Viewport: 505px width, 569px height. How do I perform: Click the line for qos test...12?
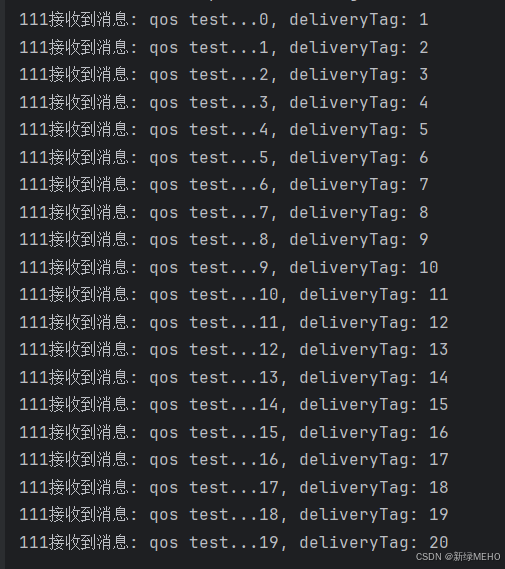click(x=234, y=350)
